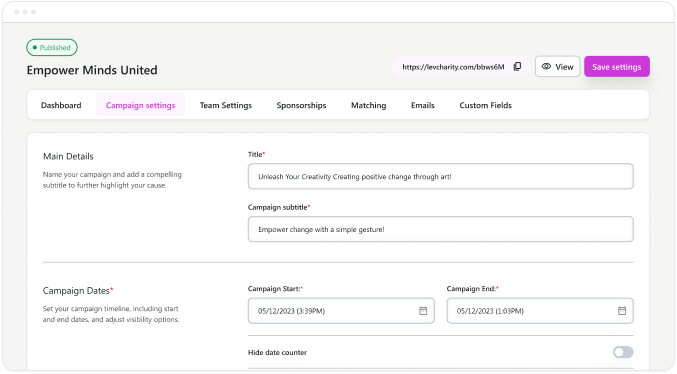The width and height of the screenshot is (677, 374).
Task: Click the View button
Action: tap(557, 67)
